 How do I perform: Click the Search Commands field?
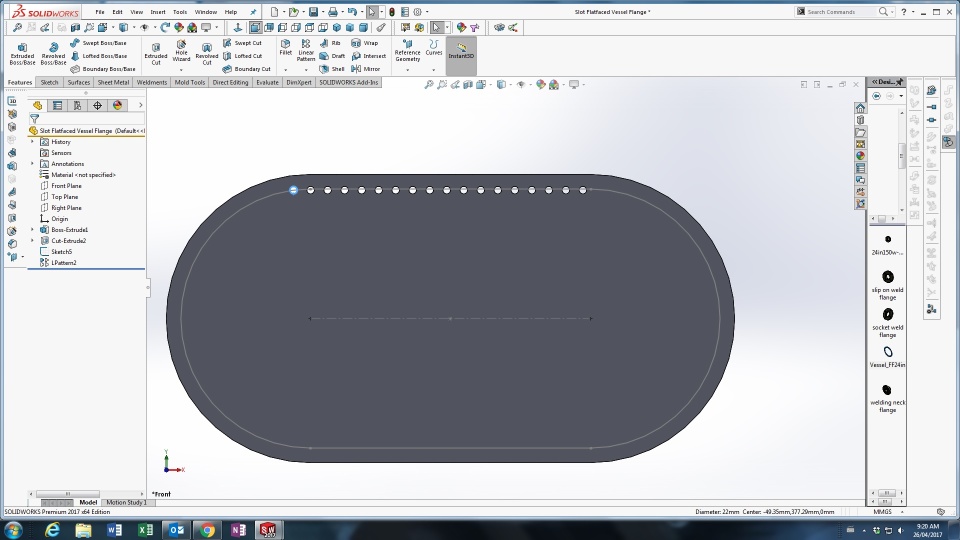coord(840,12)
